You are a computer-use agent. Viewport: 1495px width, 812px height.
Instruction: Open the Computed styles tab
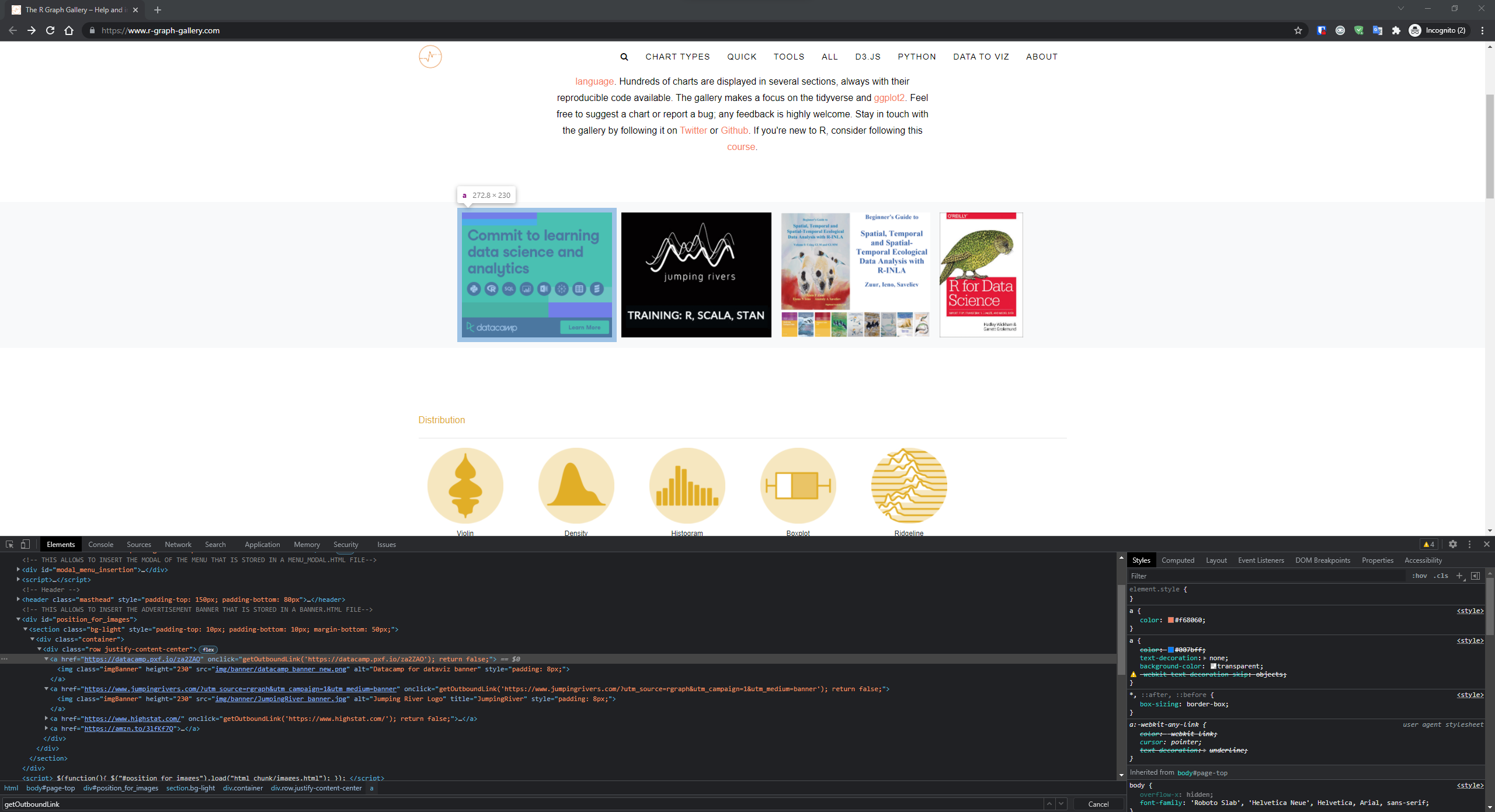1178,560
